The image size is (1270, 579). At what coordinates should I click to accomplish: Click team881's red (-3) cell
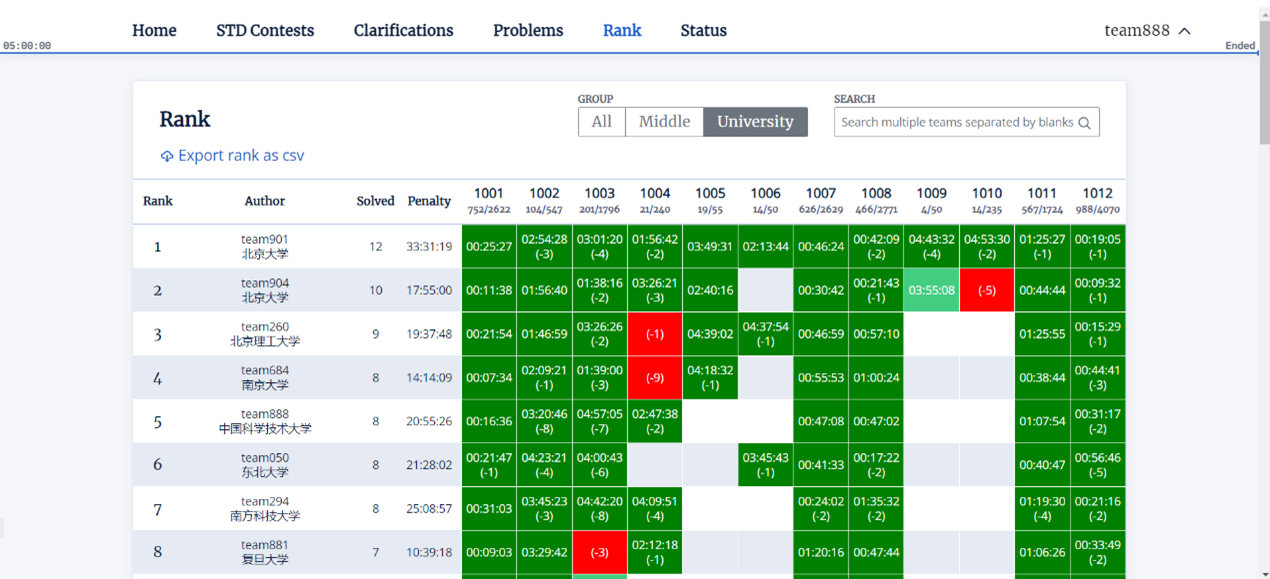pyautogui.click(x=600, y=552)
